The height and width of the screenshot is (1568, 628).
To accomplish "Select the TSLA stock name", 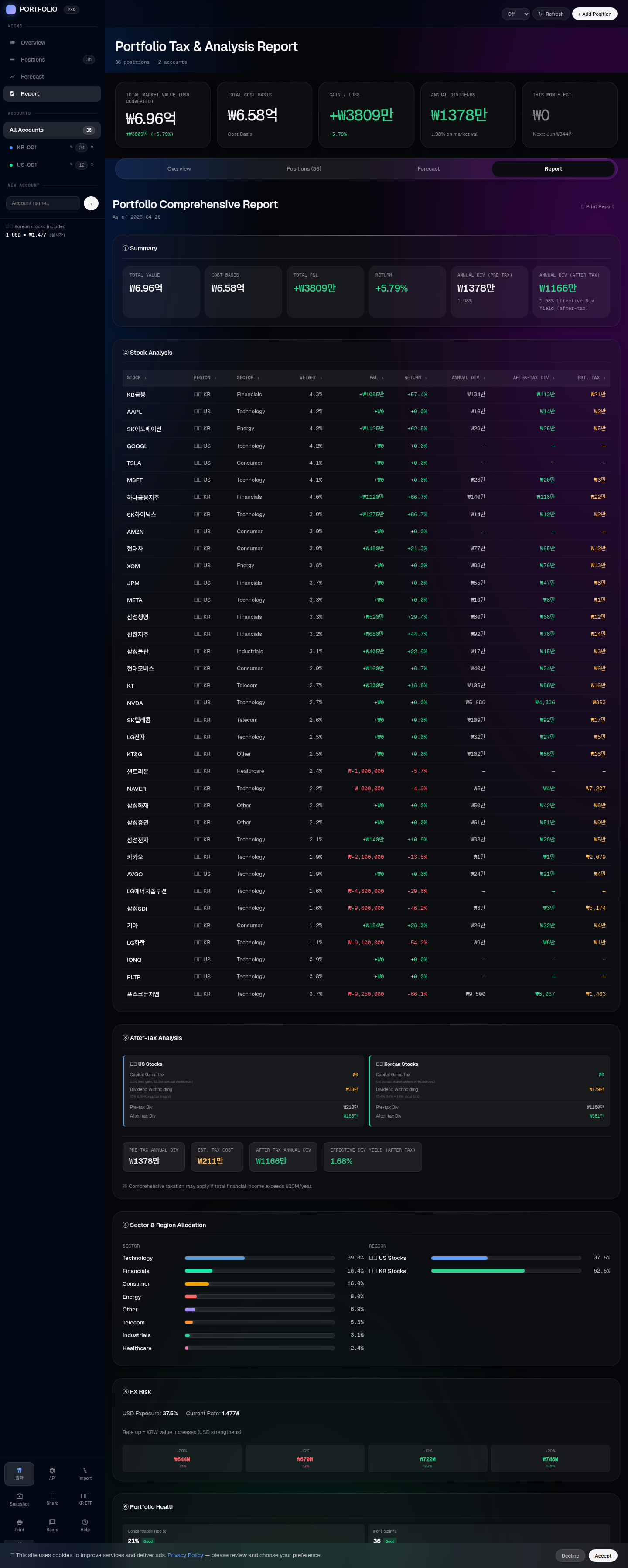I will click(x=134, y=463).
